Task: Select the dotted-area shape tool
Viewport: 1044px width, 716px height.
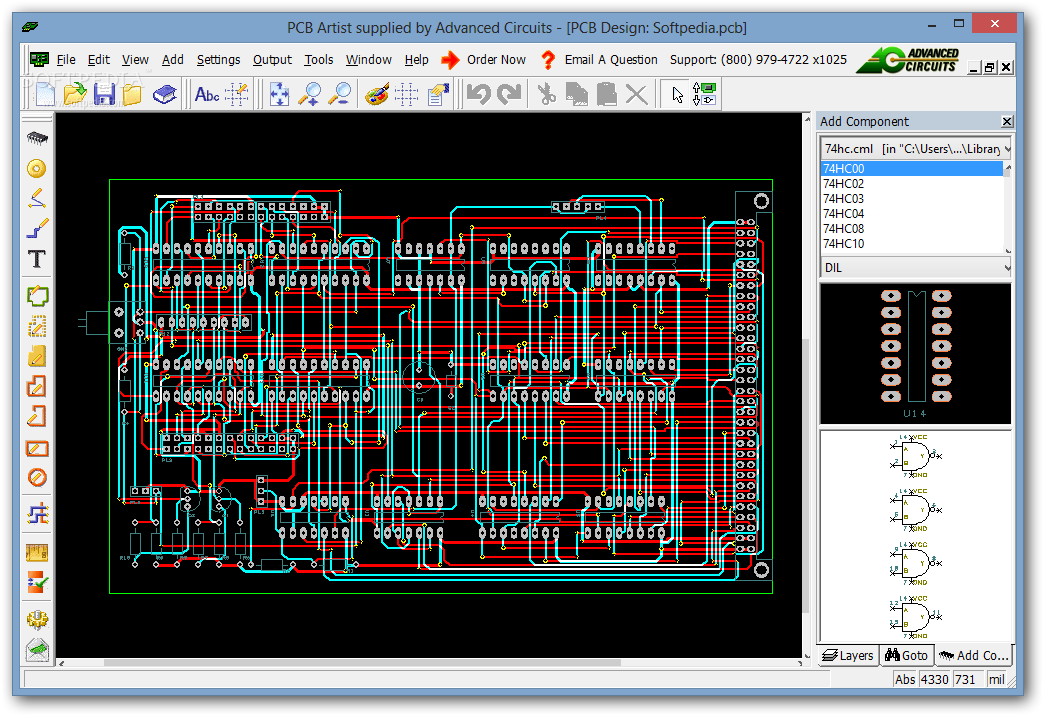Action: point(37,326)
